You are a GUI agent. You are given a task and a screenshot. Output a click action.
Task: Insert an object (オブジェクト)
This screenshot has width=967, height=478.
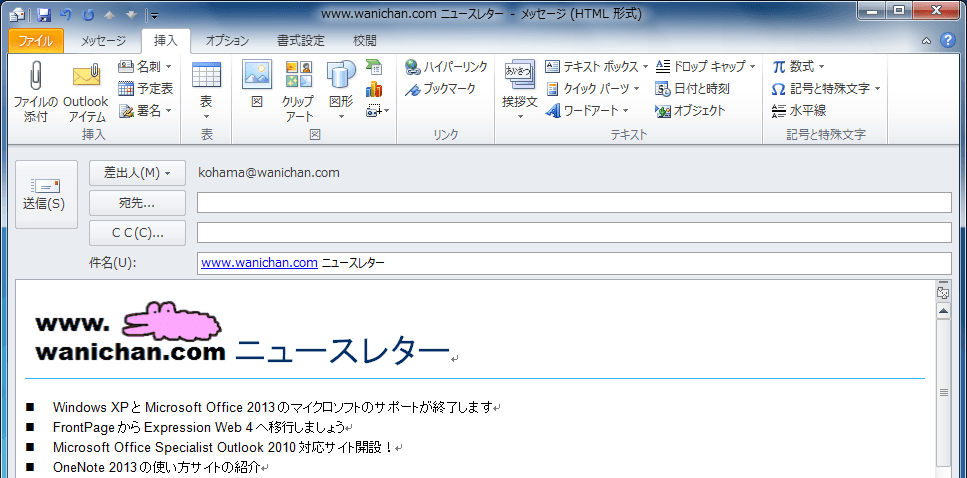click(690, 110)
